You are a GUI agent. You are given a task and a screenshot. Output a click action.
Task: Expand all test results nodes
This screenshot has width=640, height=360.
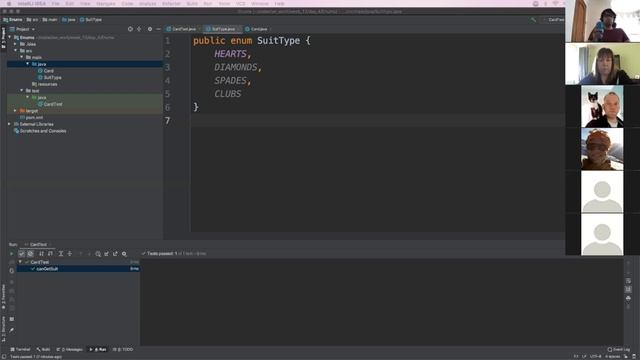61,254
